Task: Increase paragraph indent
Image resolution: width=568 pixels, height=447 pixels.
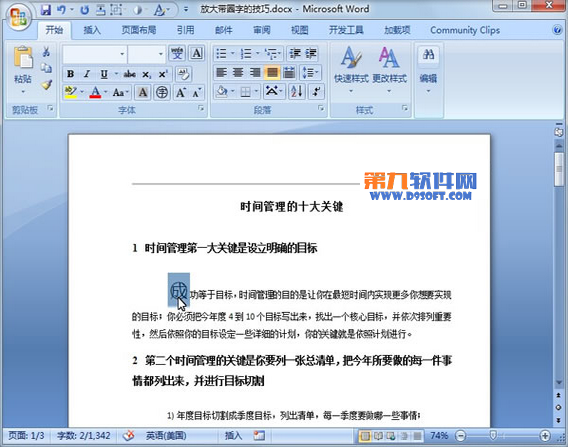Action: [311, 54]
